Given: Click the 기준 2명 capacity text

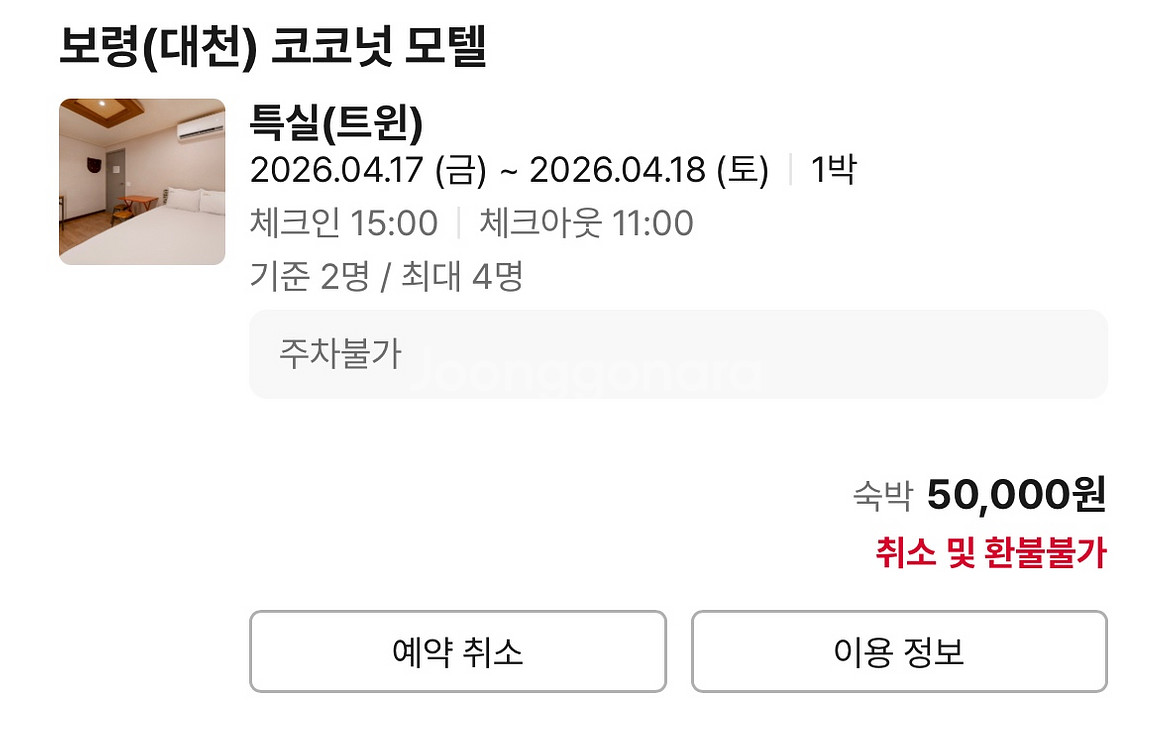Looking at the screenshot, I should tap(309, 275).
